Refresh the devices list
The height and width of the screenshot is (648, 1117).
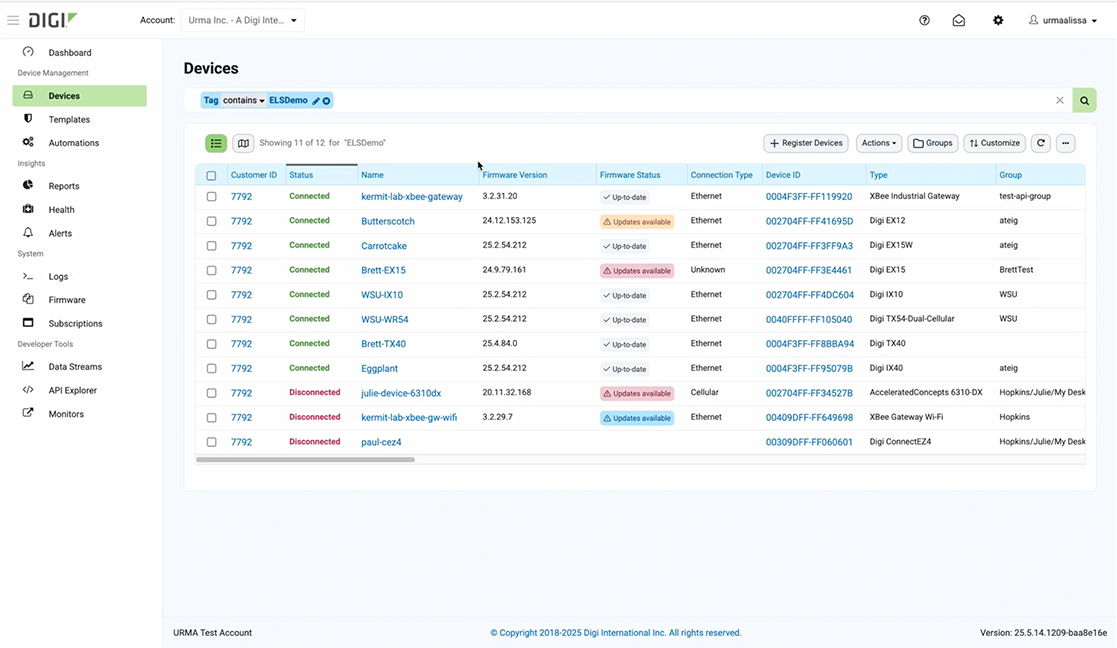tap(1041, 143)
